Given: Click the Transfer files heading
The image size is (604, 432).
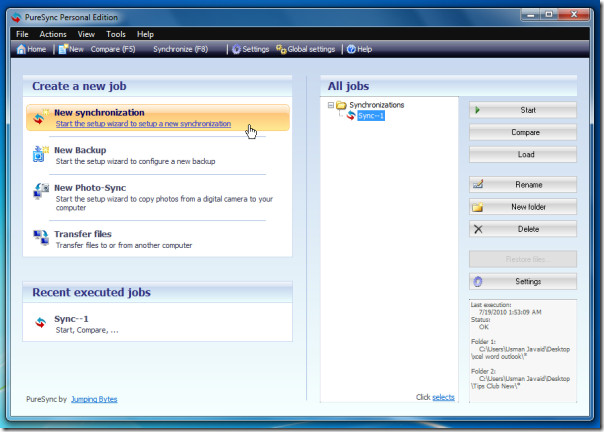Looking at the screenshot, I should [83, 234].
